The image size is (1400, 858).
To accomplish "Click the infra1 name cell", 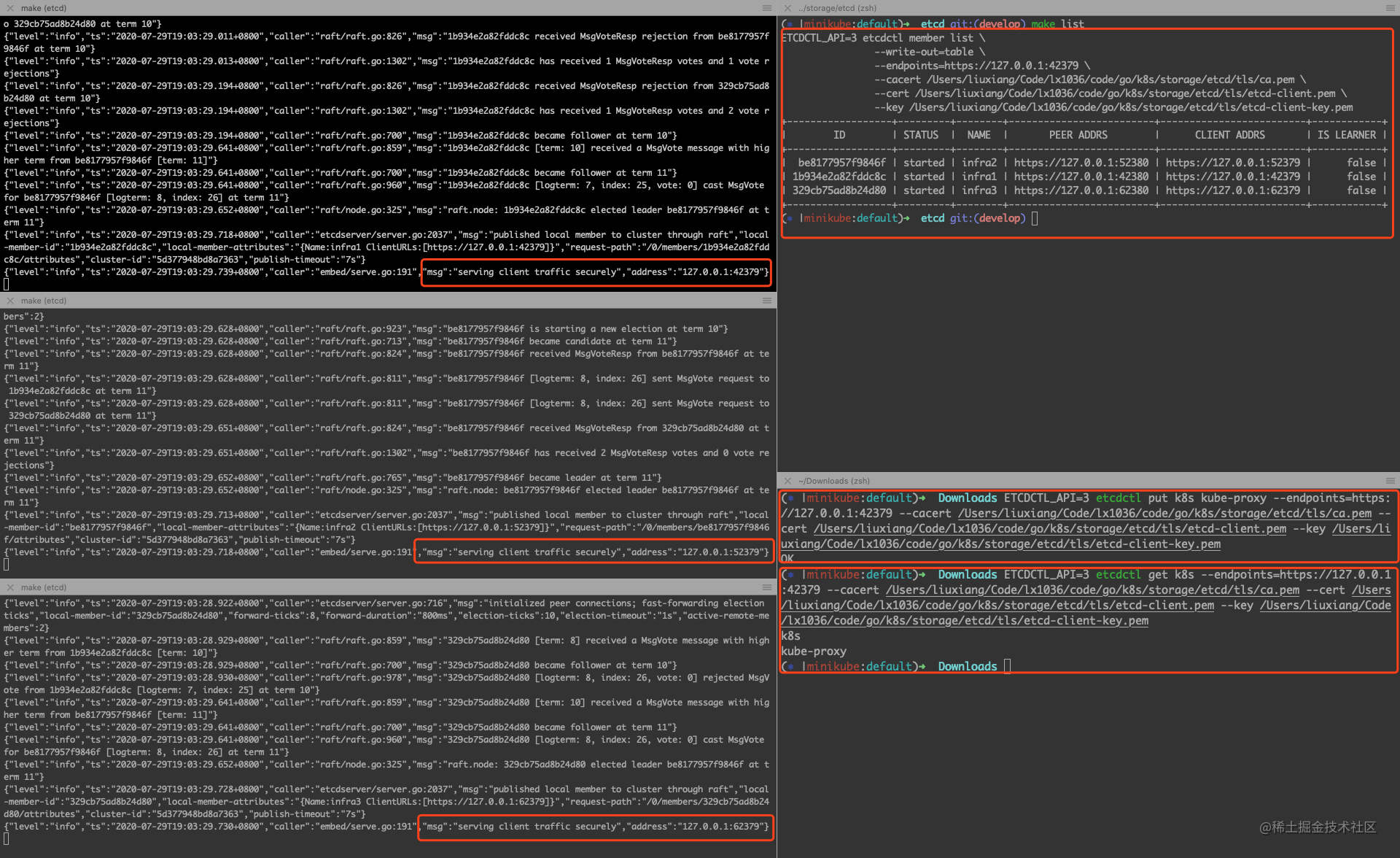I will point(979,177).
